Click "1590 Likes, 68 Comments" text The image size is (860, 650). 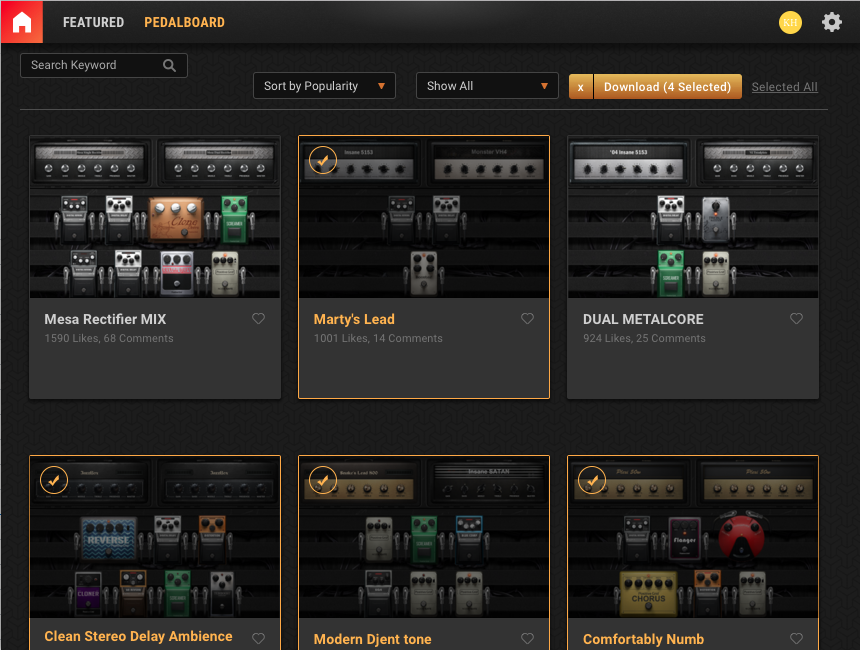click(x=109, y=338)
